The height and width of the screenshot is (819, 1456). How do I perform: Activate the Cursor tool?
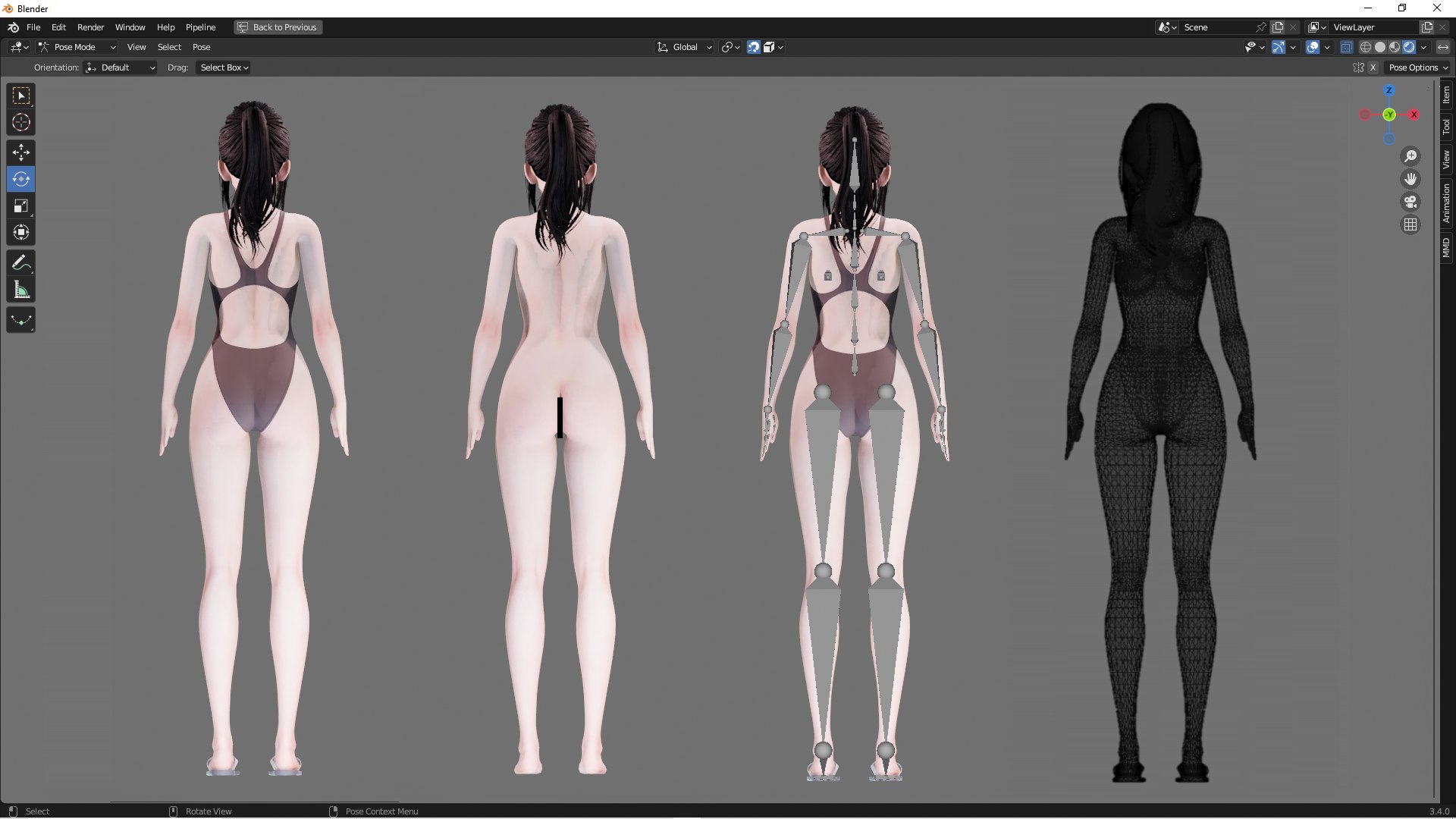coord(21,122)
